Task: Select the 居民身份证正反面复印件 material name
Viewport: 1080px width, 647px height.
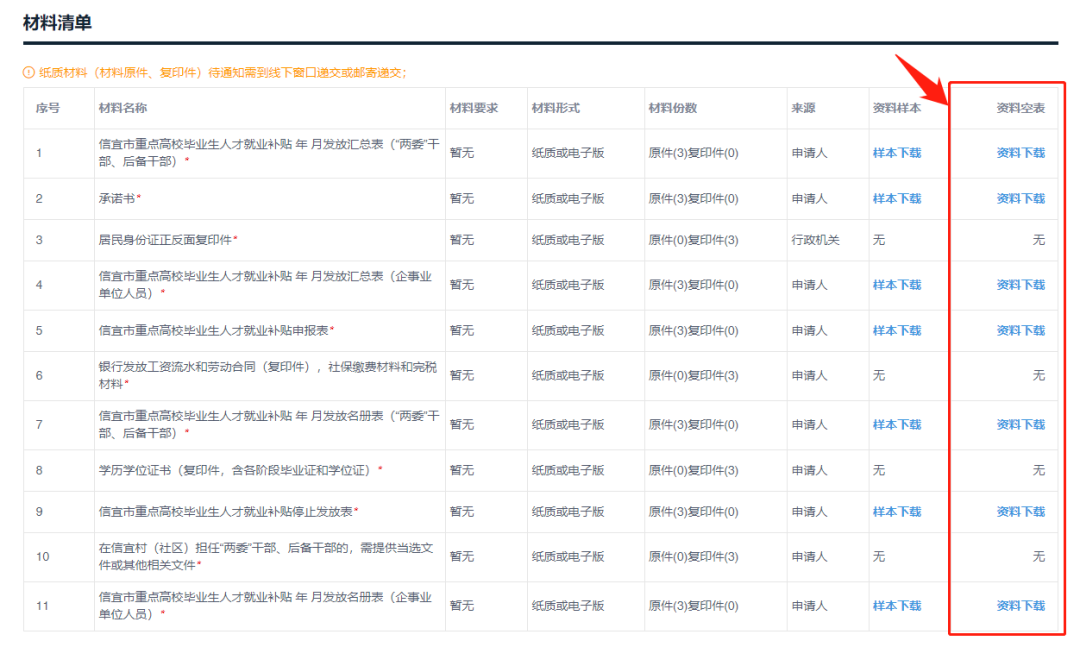Action: [165, 240]
